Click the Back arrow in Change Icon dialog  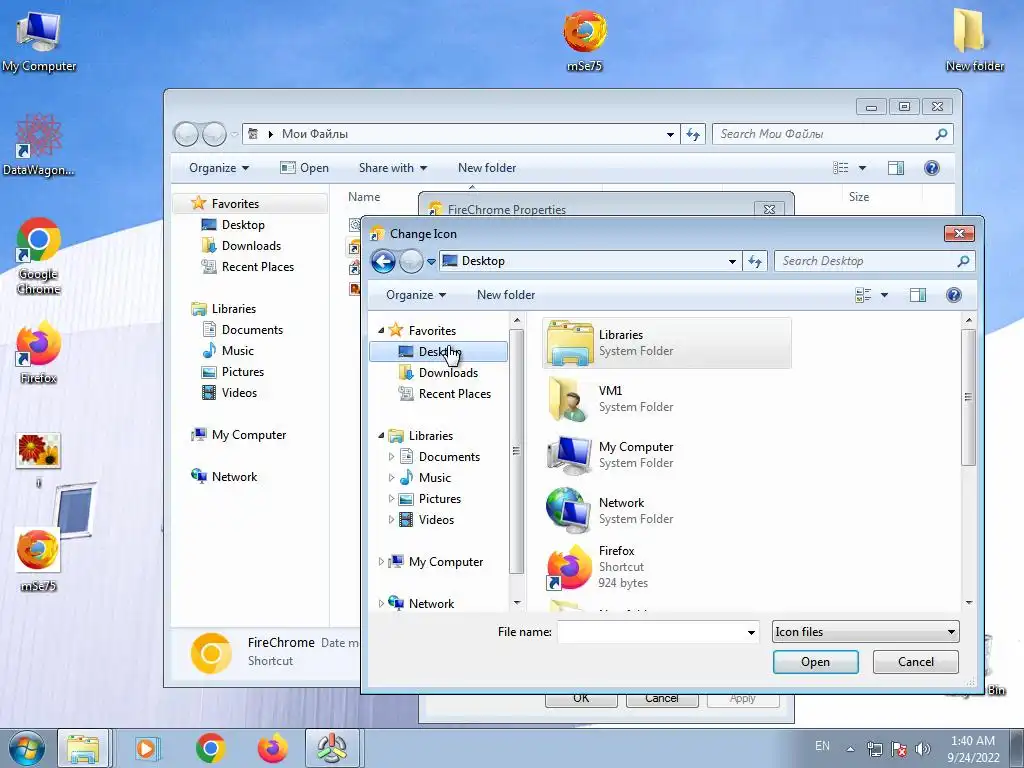coord(383,261)
